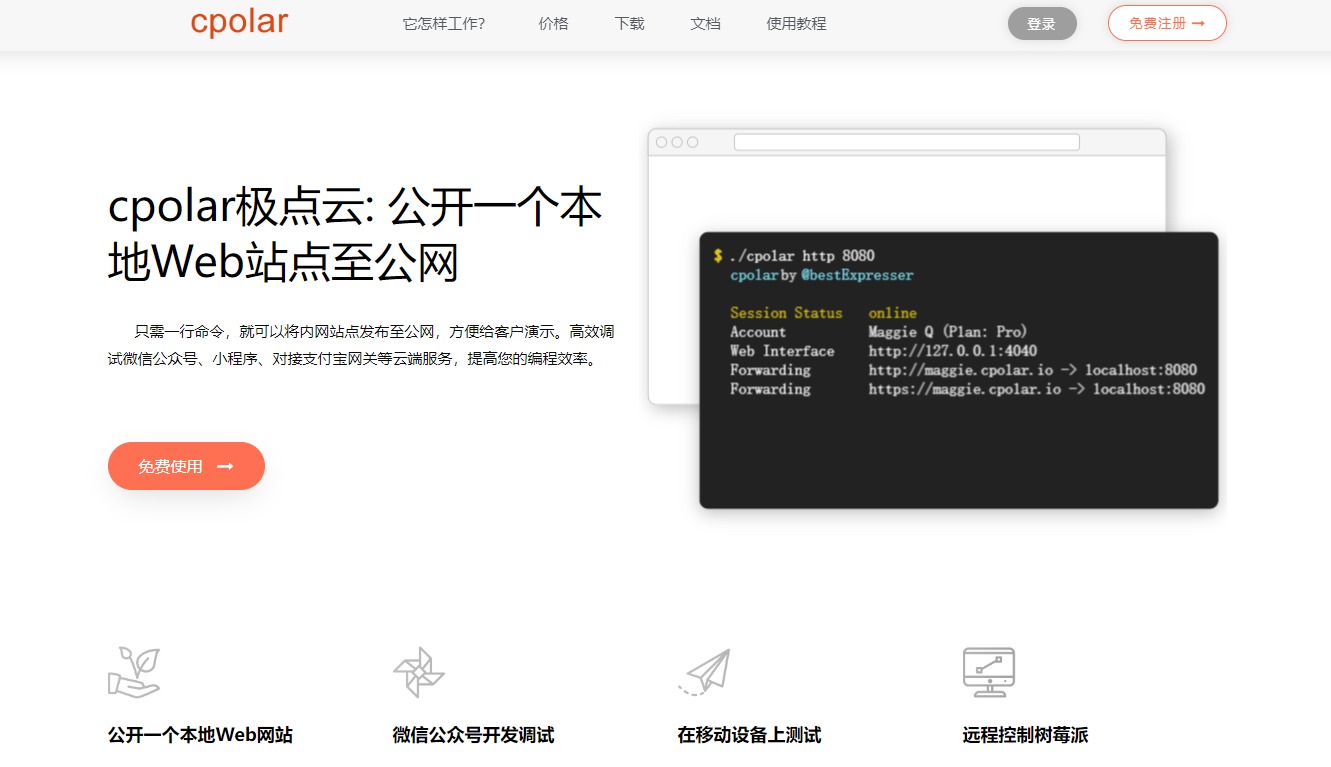
Task: Open the 价格 pricing page
Action: (x=553, y=24)
